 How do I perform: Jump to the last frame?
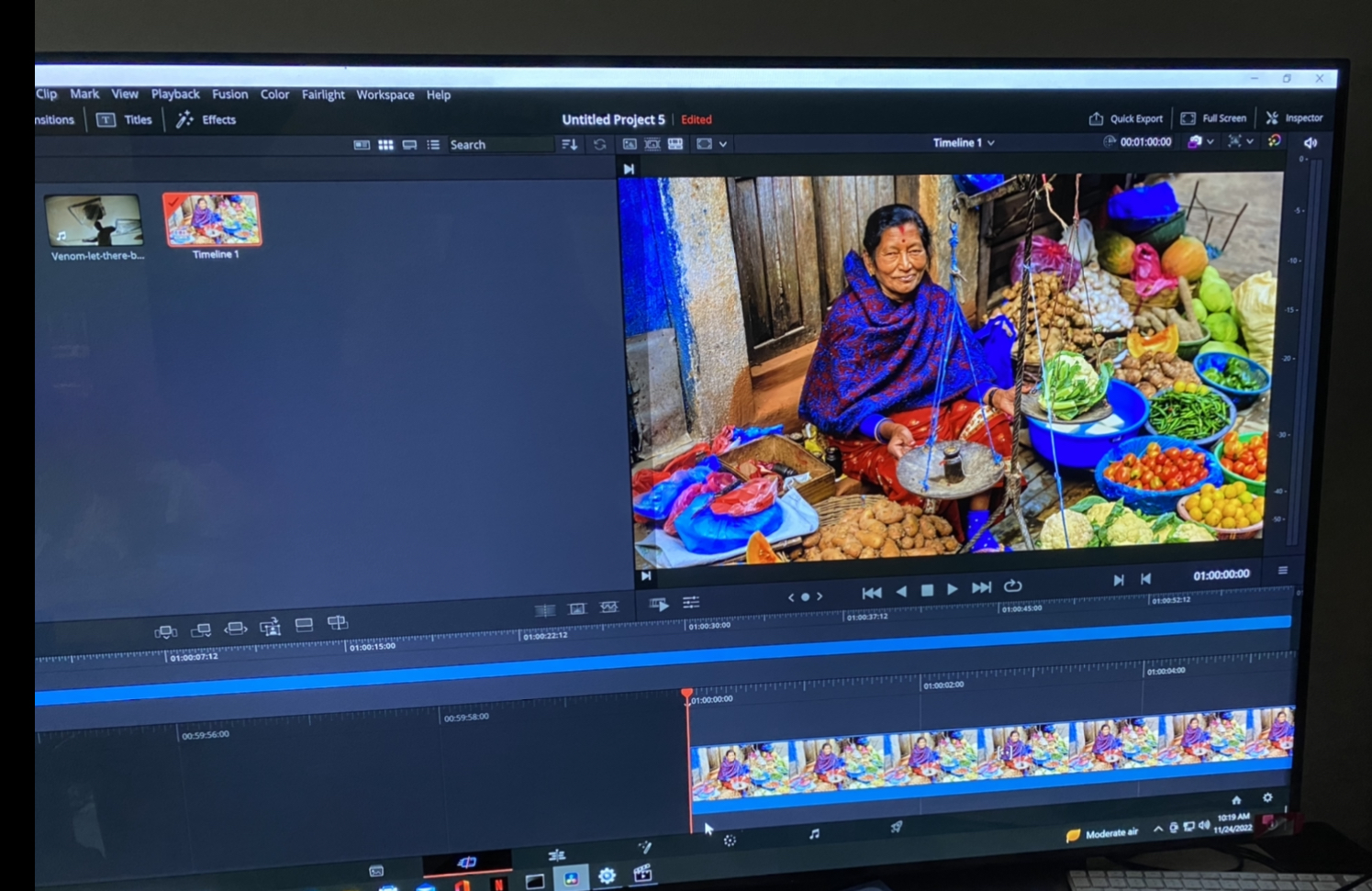coord(981,586)
